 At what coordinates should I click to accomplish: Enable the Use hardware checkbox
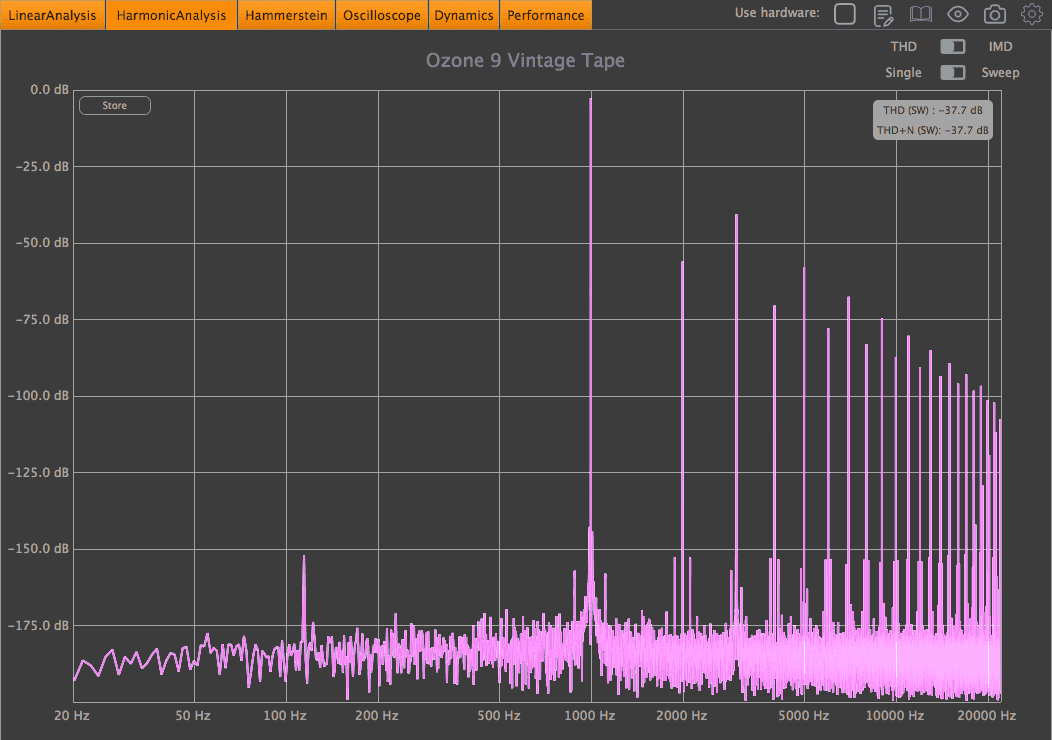845,13
